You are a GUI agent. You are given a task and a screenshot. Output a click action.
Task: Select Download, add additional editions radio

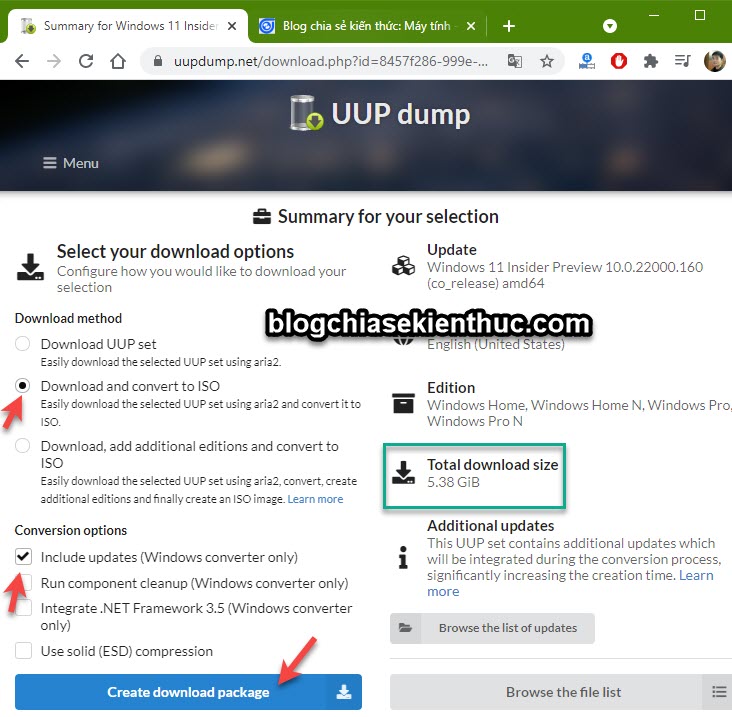pyautogui.click(x=22, y=446)
